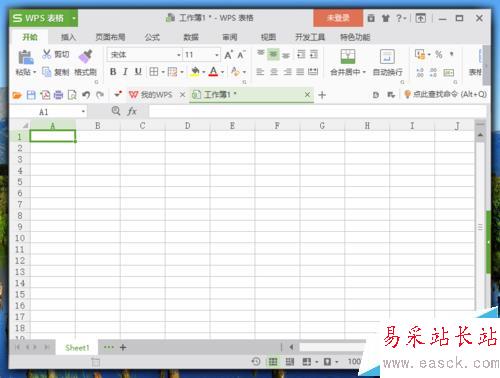Switch to the View tab
The width and height of the screenshot is (500, 378).
click(x=268, y=37)
